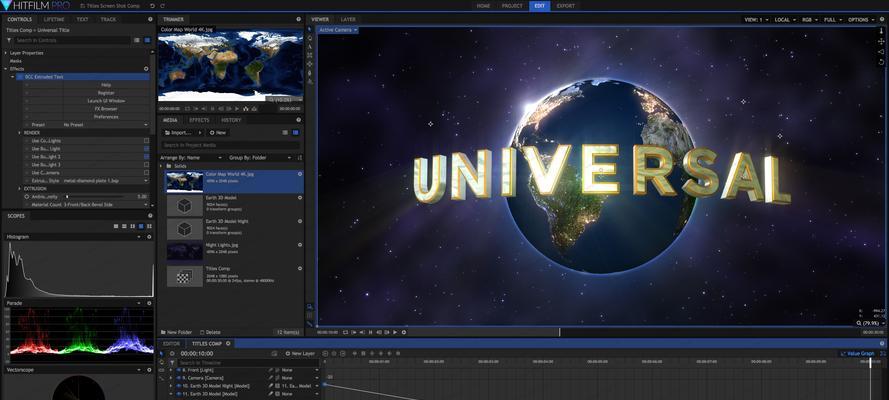This screenshot has width=889, height=400.
Task: Switch to the LAYER viewer tab
Action: pyautogui.click(x=348, y=19)
